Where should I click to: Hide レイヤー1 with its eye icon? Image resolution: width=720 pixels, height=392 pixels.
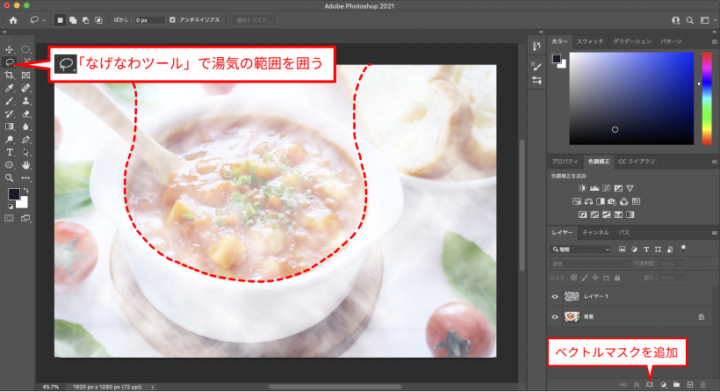[555, 297]
